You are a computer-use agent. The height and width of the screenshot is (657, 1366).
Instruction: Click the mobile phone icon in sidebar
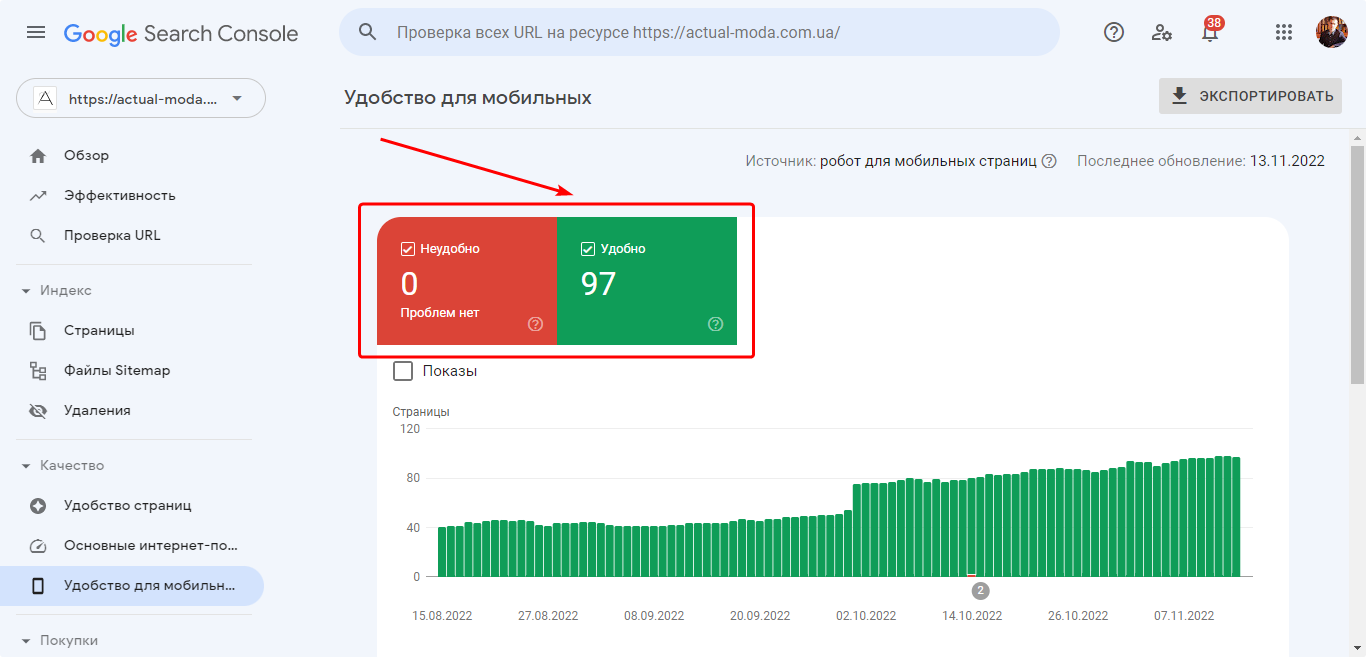38,586
